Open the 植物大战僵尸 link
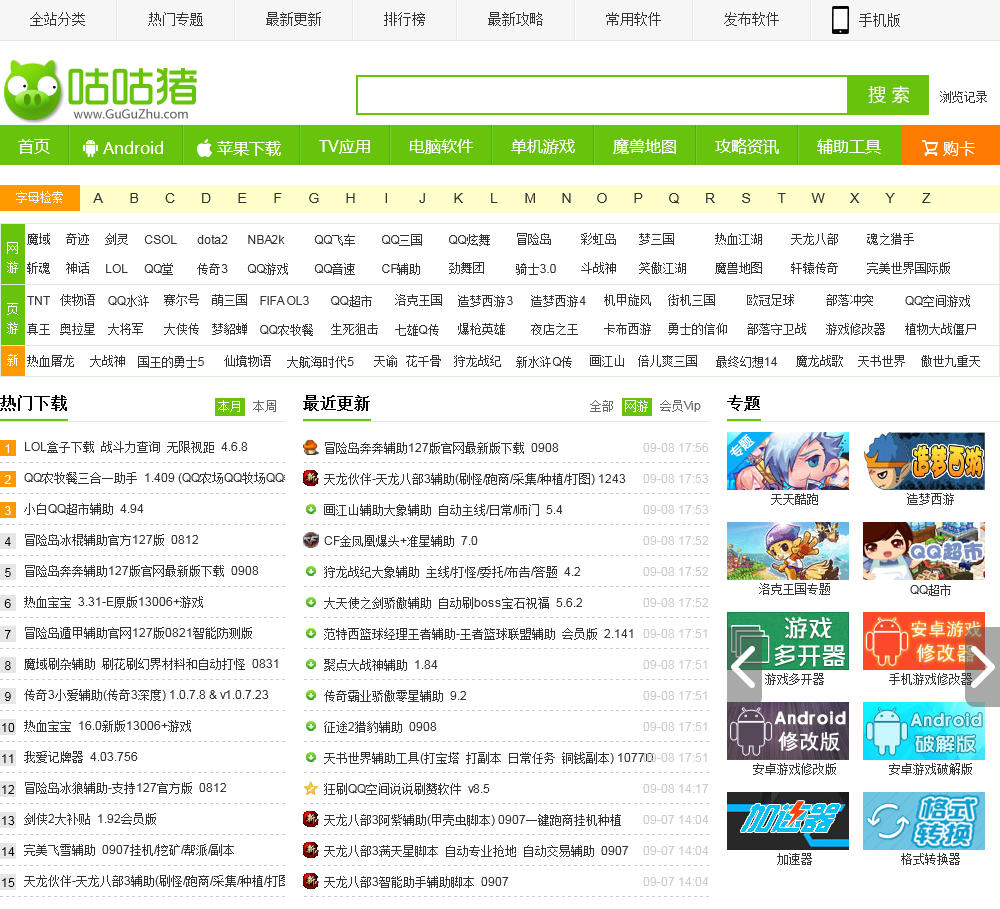The height and width of the screenshot is (909, 1000). point(941,329)
